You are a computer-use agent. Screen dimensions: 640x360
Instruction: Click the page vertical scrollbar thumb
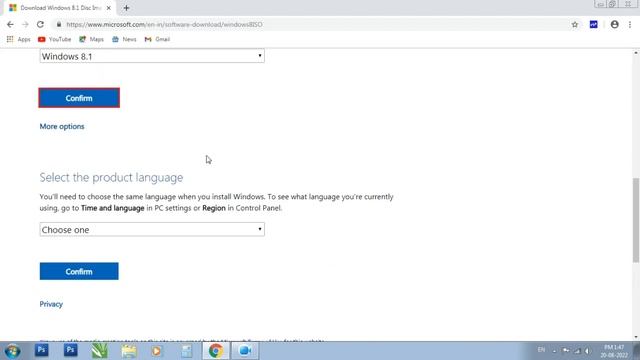(636, 220)
